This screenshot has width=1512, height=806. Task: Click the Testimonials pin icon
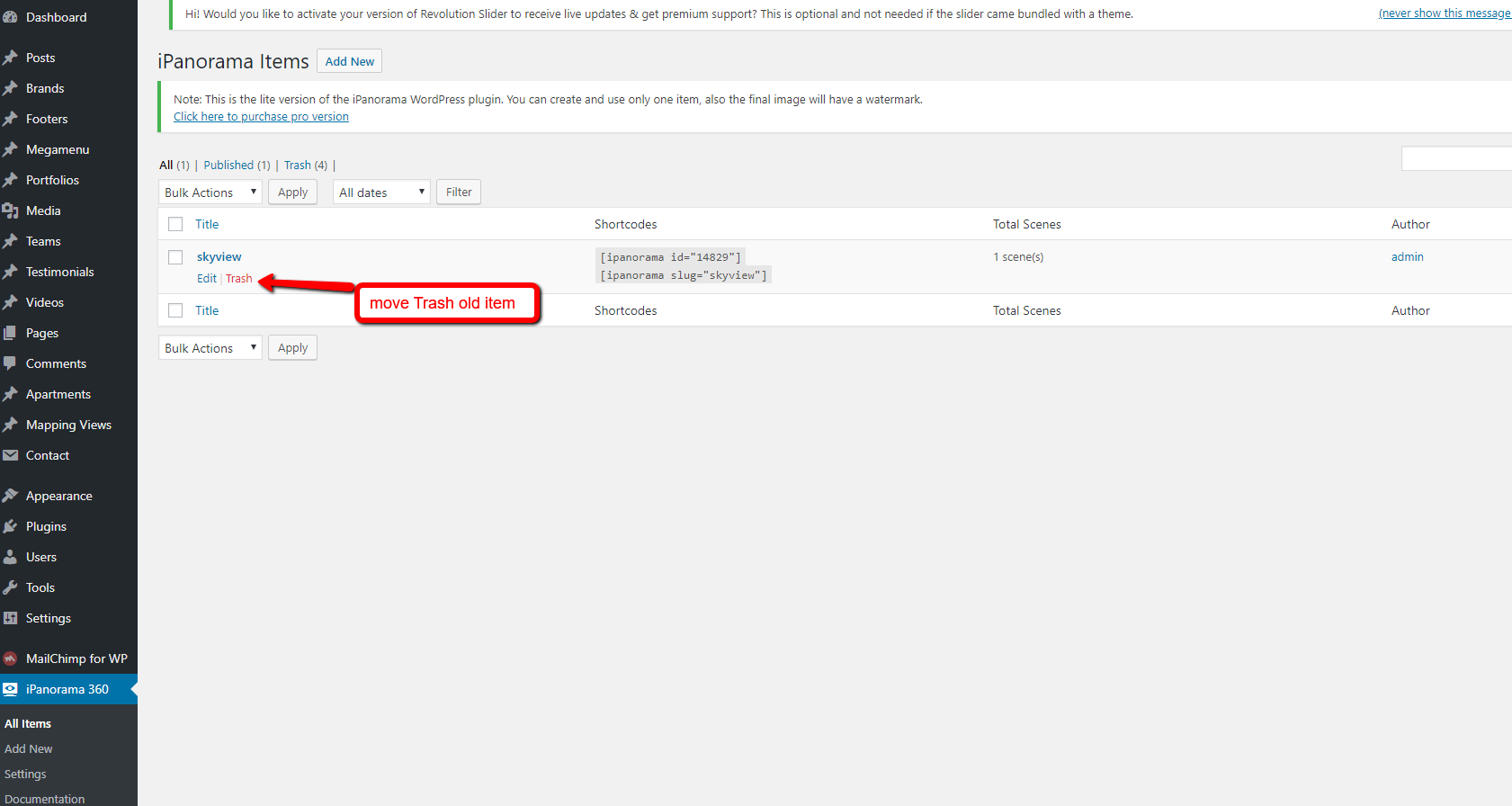pyautogui.click(x=10, y=272)
